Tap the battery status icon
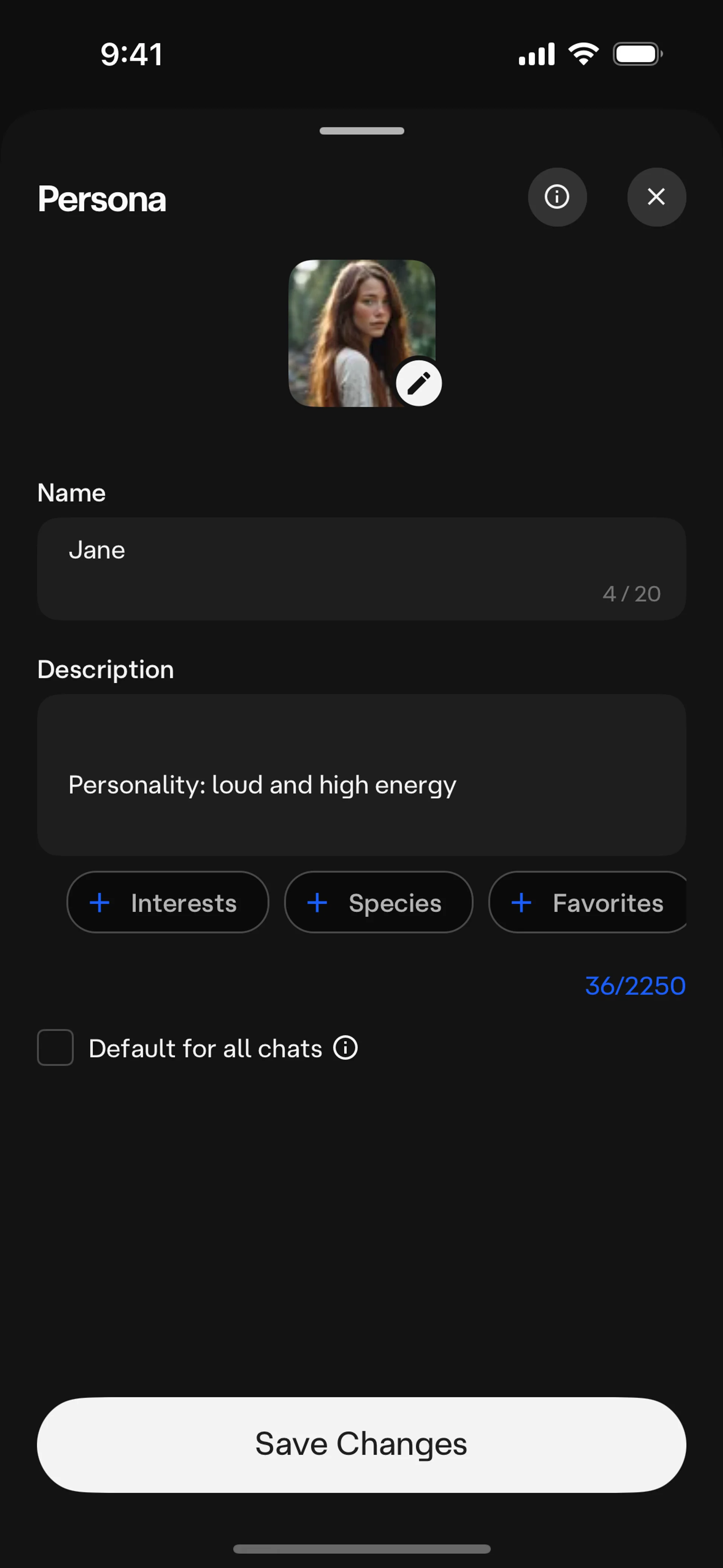Image resolution: width=723 pixels, height=1568 pixels. 637,54
